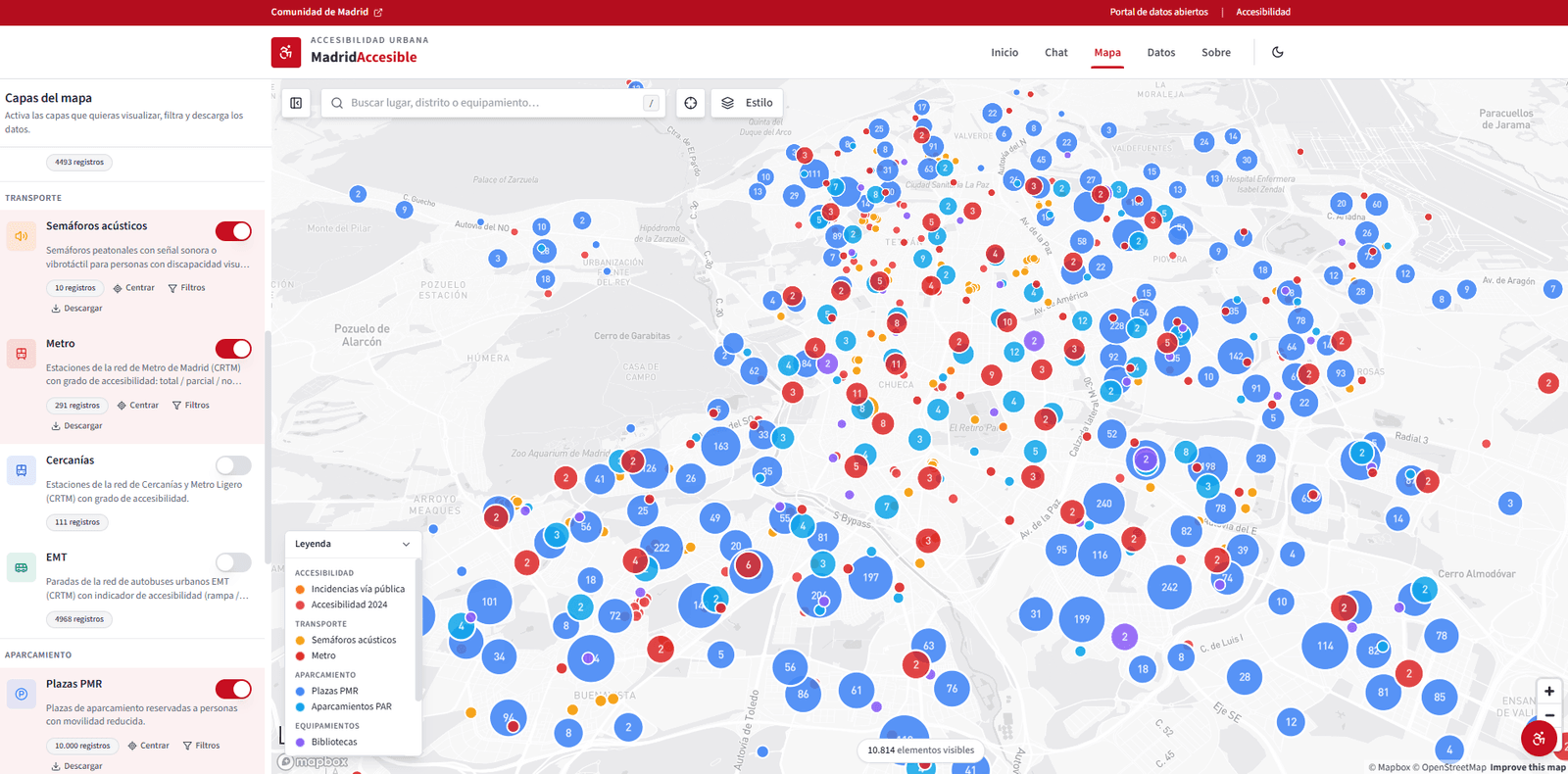Click the map cluster labeled 199

1082,619
